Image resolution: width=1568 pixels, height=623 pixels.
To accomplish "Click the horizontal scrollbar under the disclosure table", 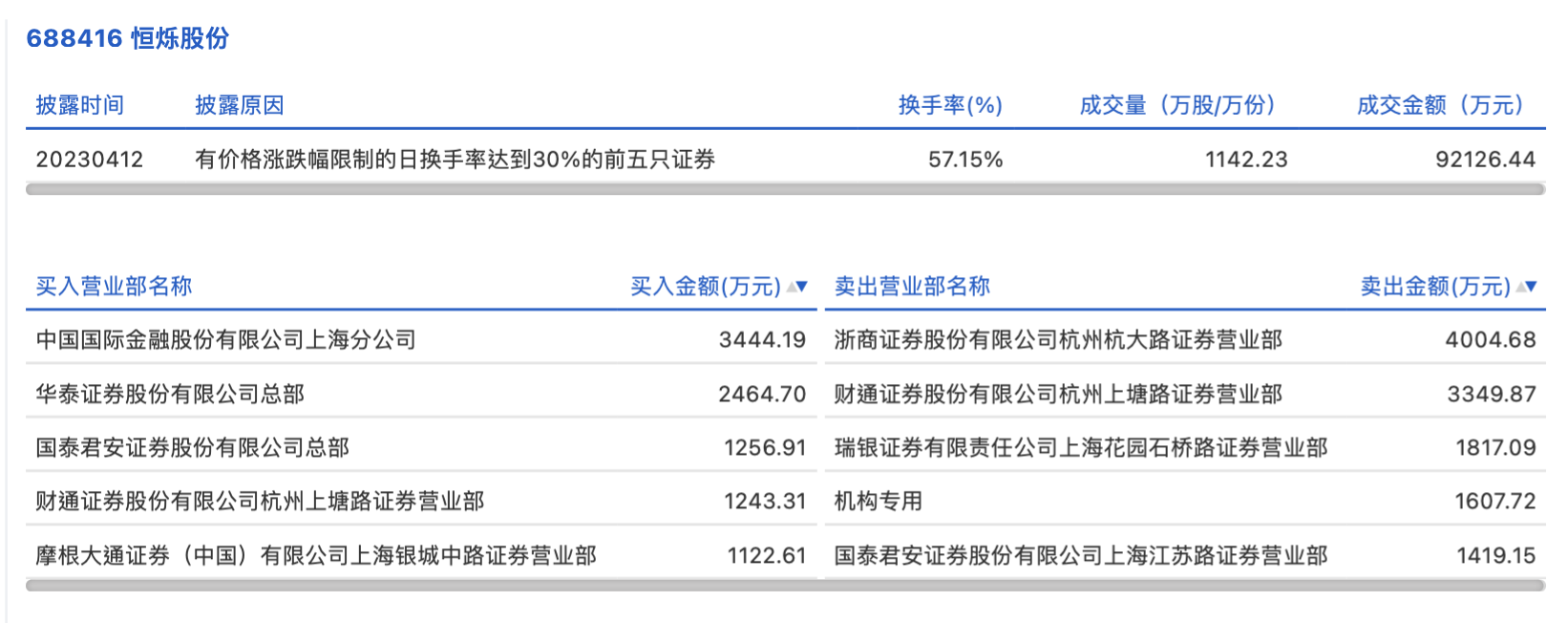I will (785, 189).
